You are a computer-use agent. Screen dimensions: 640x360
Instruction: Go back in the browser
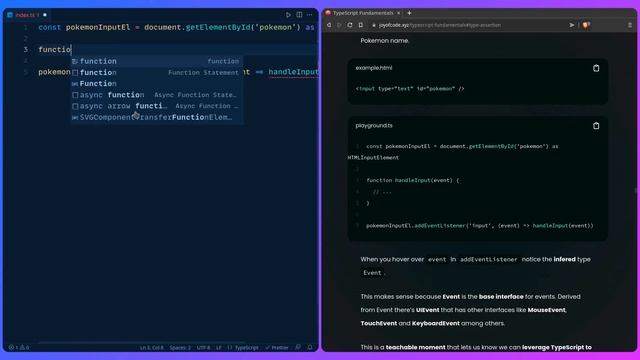329,25
